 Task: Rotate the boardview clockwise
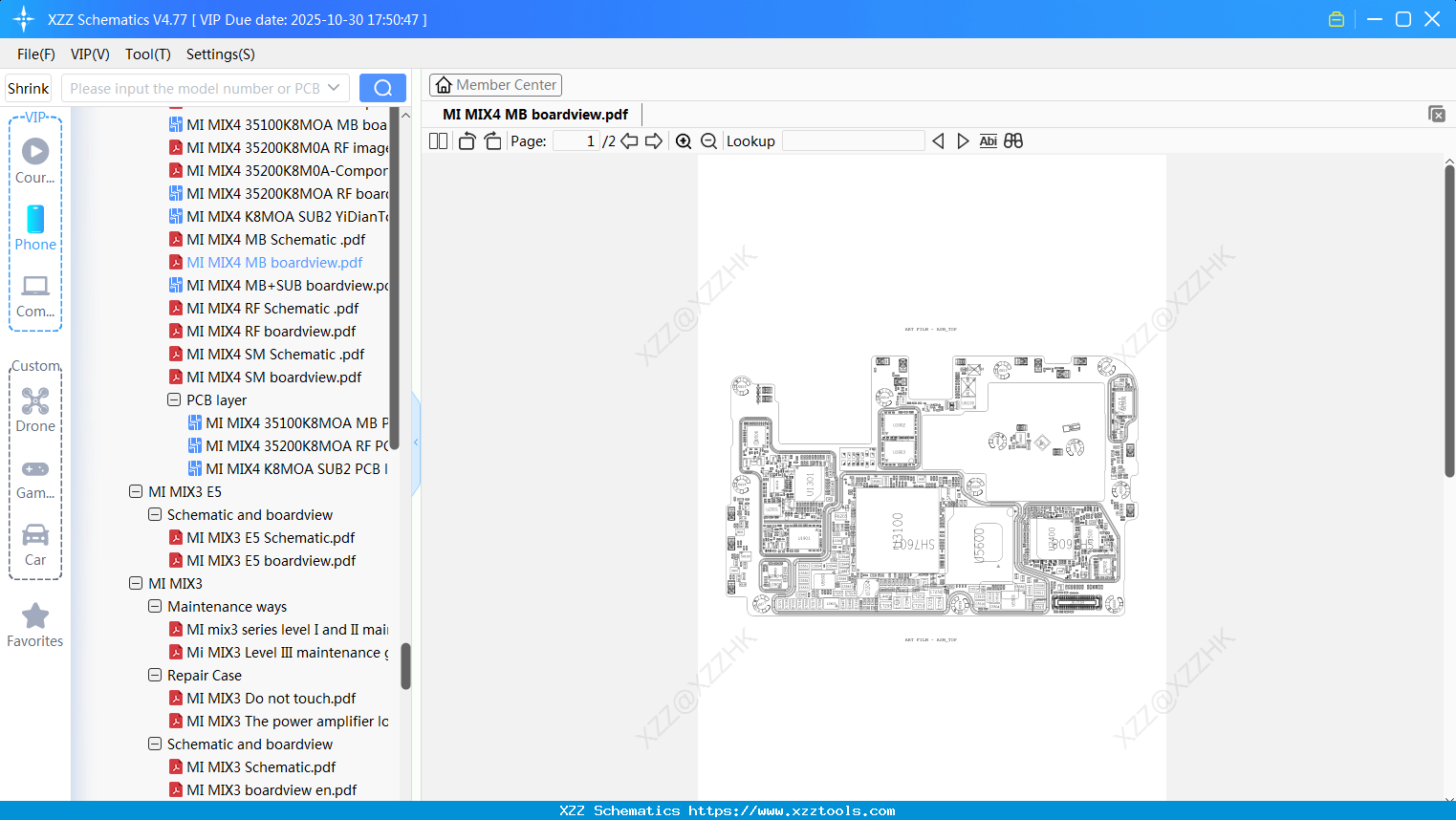[492, 140]
